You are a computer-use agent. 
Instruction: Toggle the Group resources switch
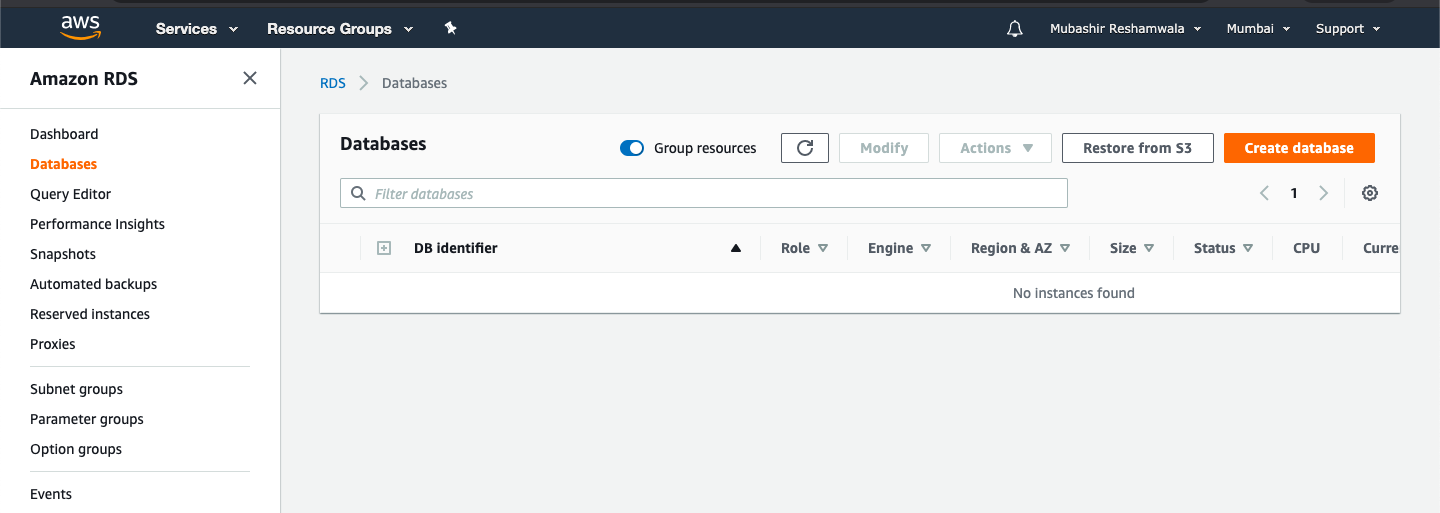coord(632,148)
